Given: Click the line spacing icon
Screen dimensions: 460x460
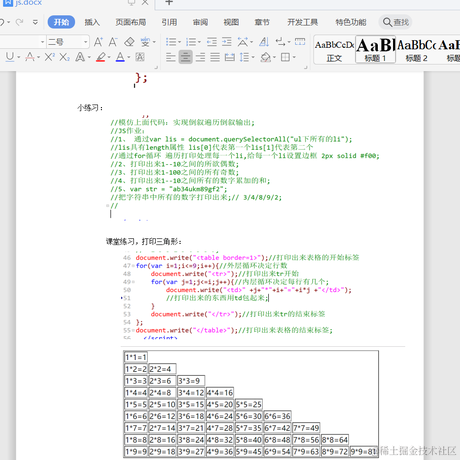Looking at the screenshot, I should pyautogui.click(x=244, y=57).
